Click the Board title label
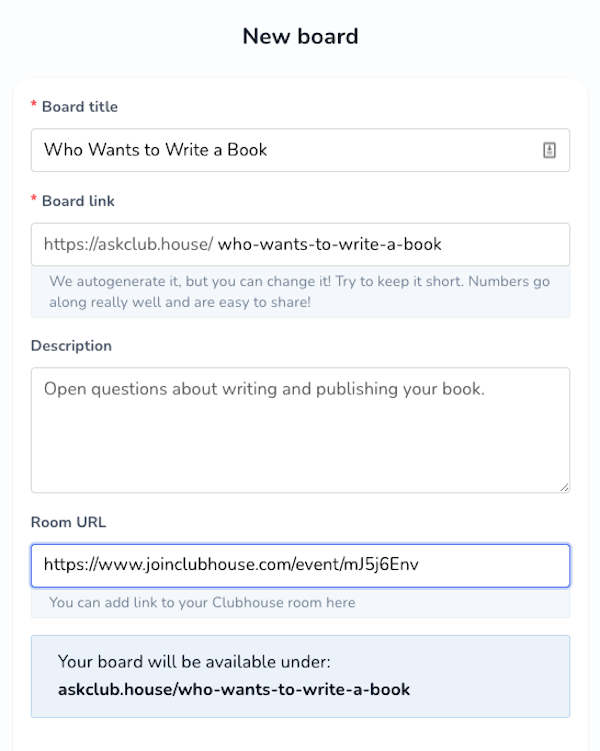This screenshot has width=600, height=751. click(x=80, y=106)
